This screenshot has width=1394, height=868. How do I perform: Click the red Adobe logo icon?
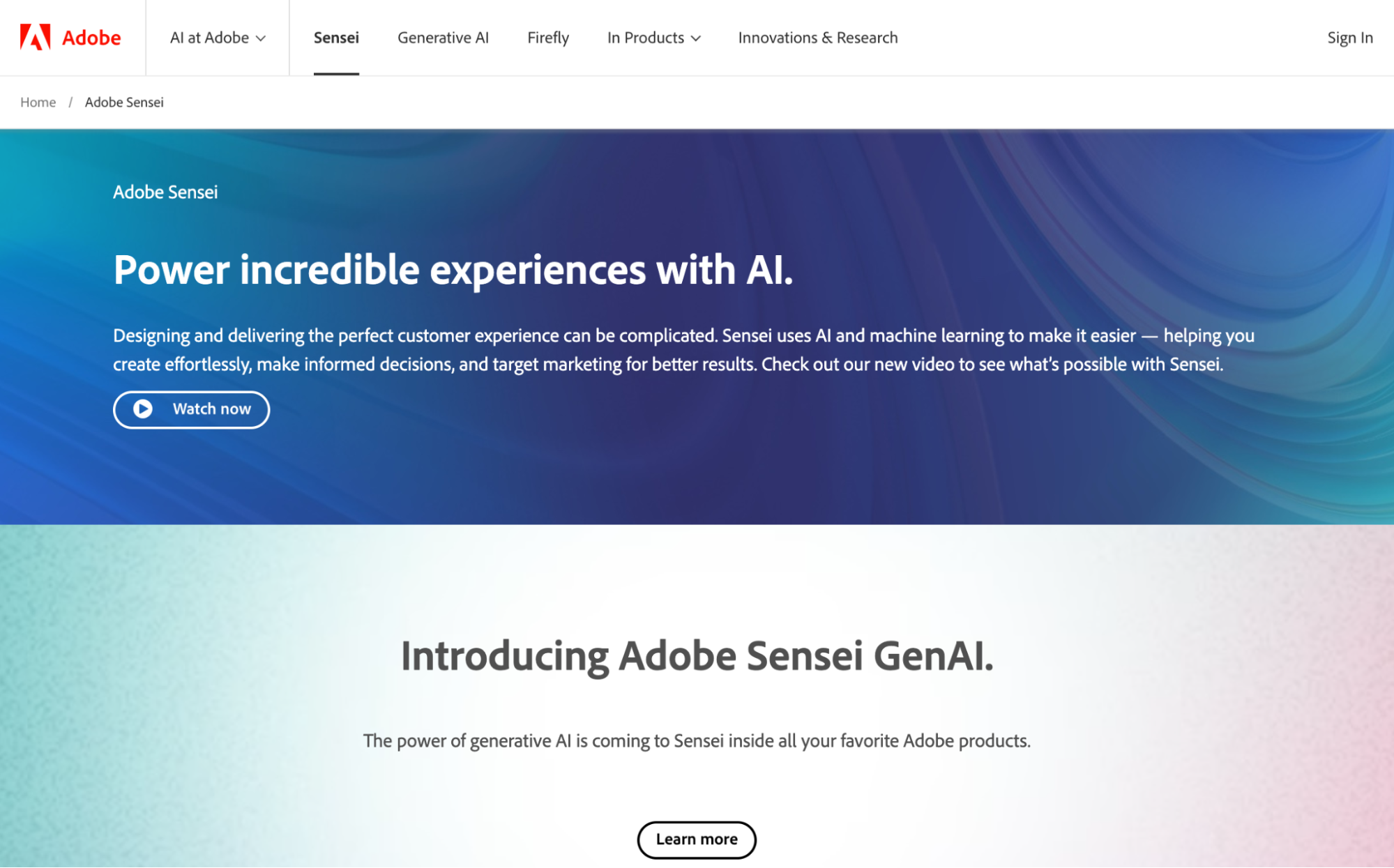click(x=35, y=38)
